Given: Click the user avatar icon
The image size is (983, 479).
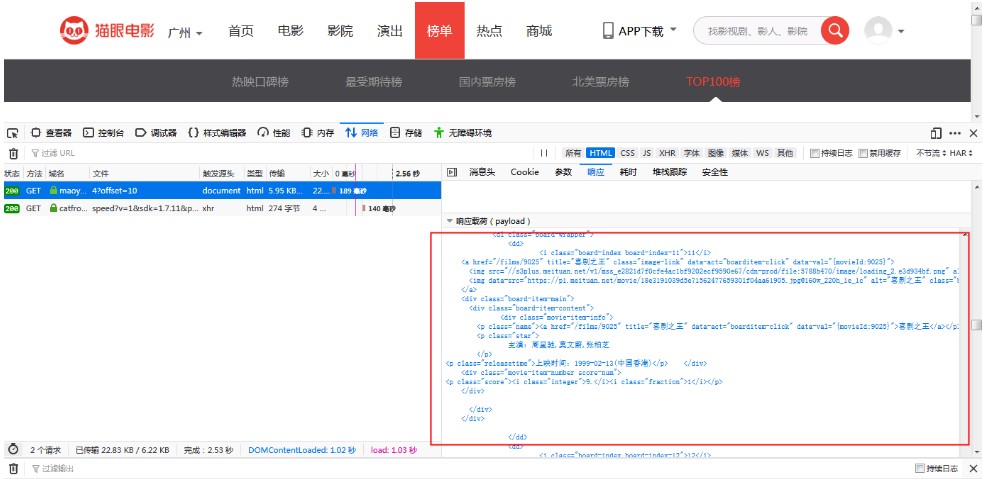Looking at the screenshot, I should click(878, 30).
